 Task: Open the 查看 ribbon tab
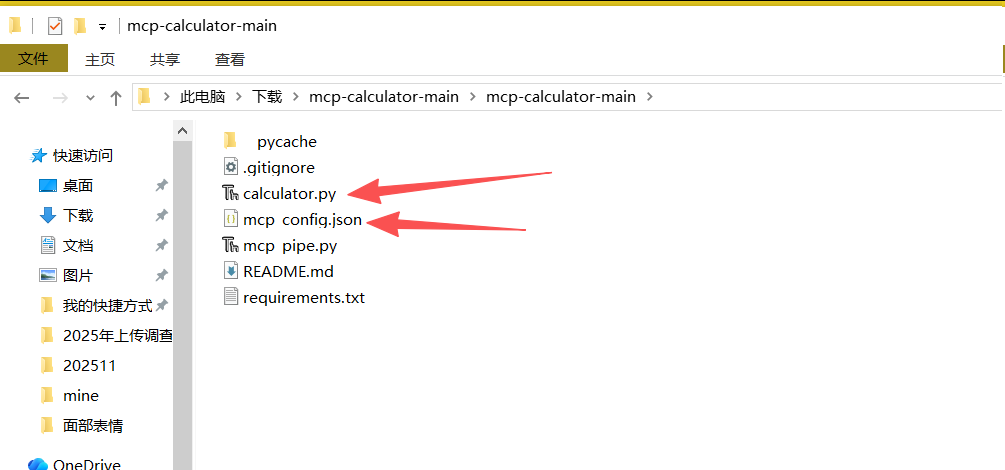coord(229,60)
